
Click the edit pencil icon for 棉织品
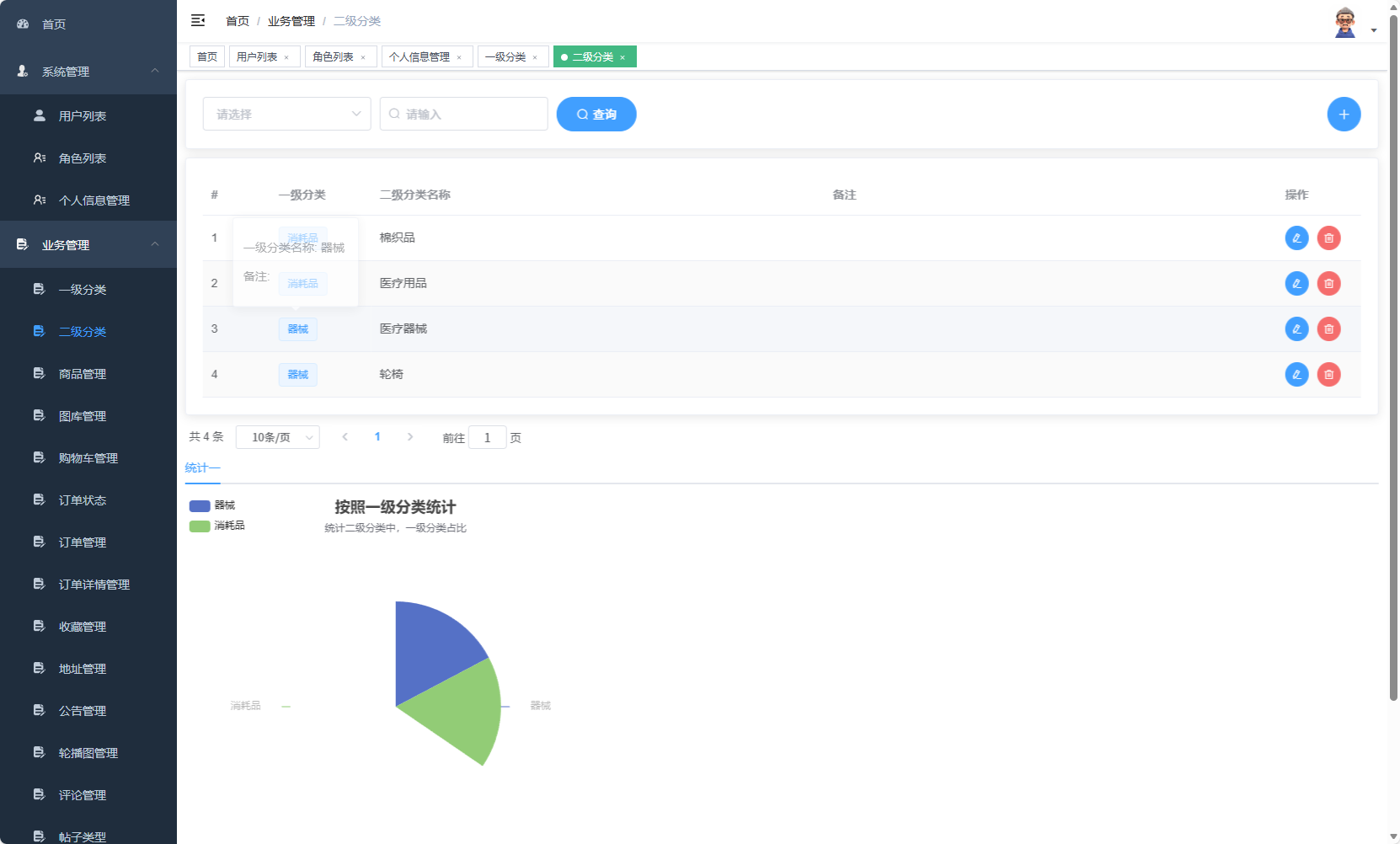(1296, 238)
